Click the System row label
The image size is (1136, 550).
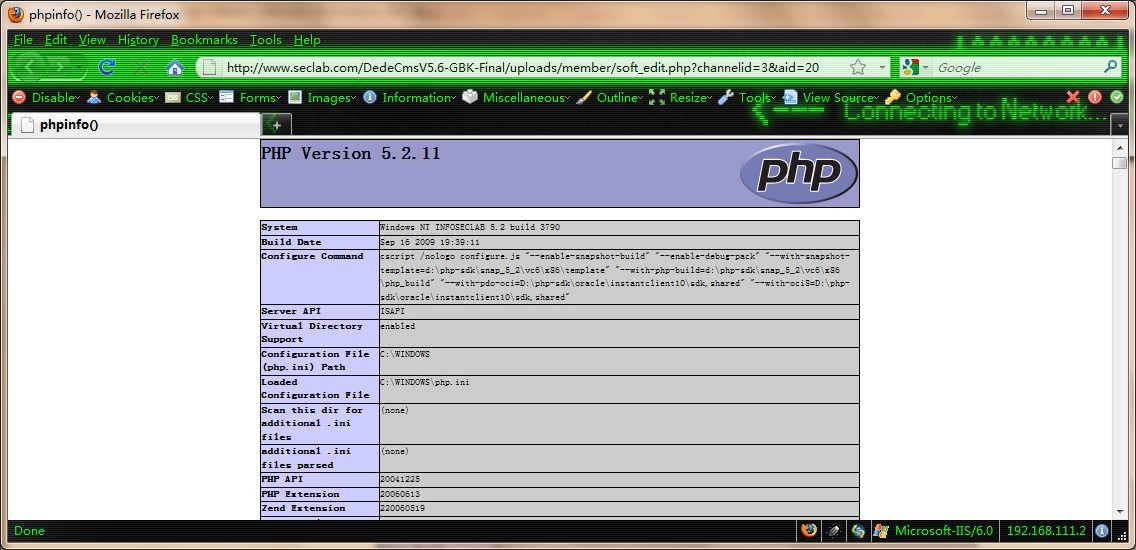[x=280, y=228]
